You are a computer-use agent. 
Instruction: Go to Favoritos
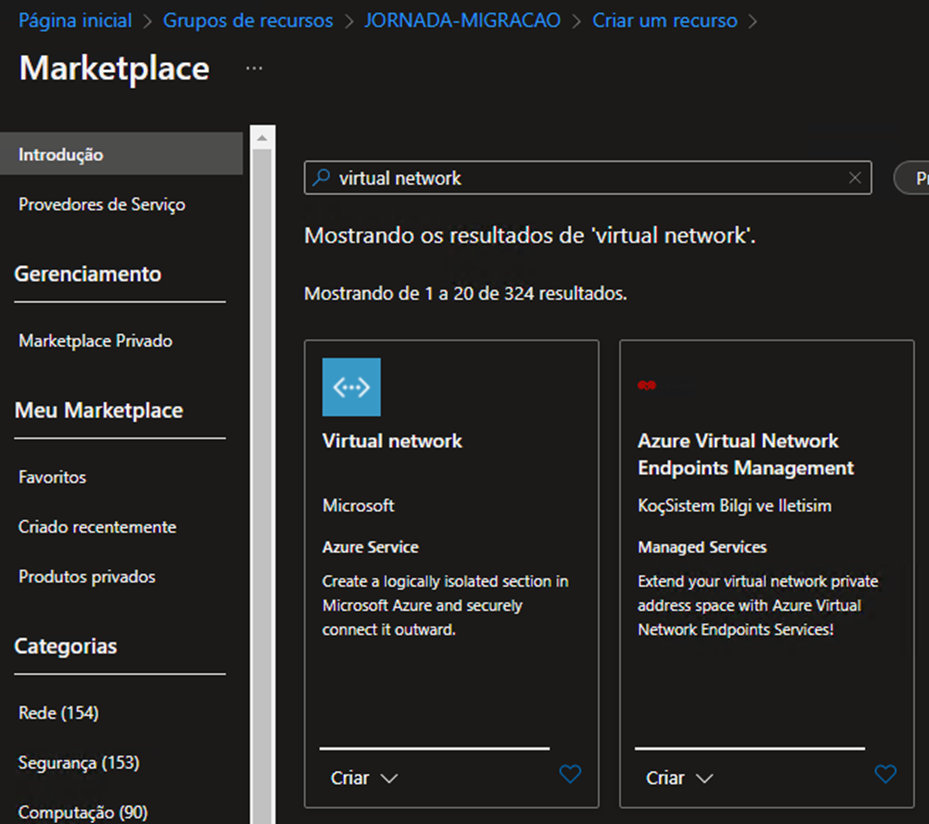52,477
